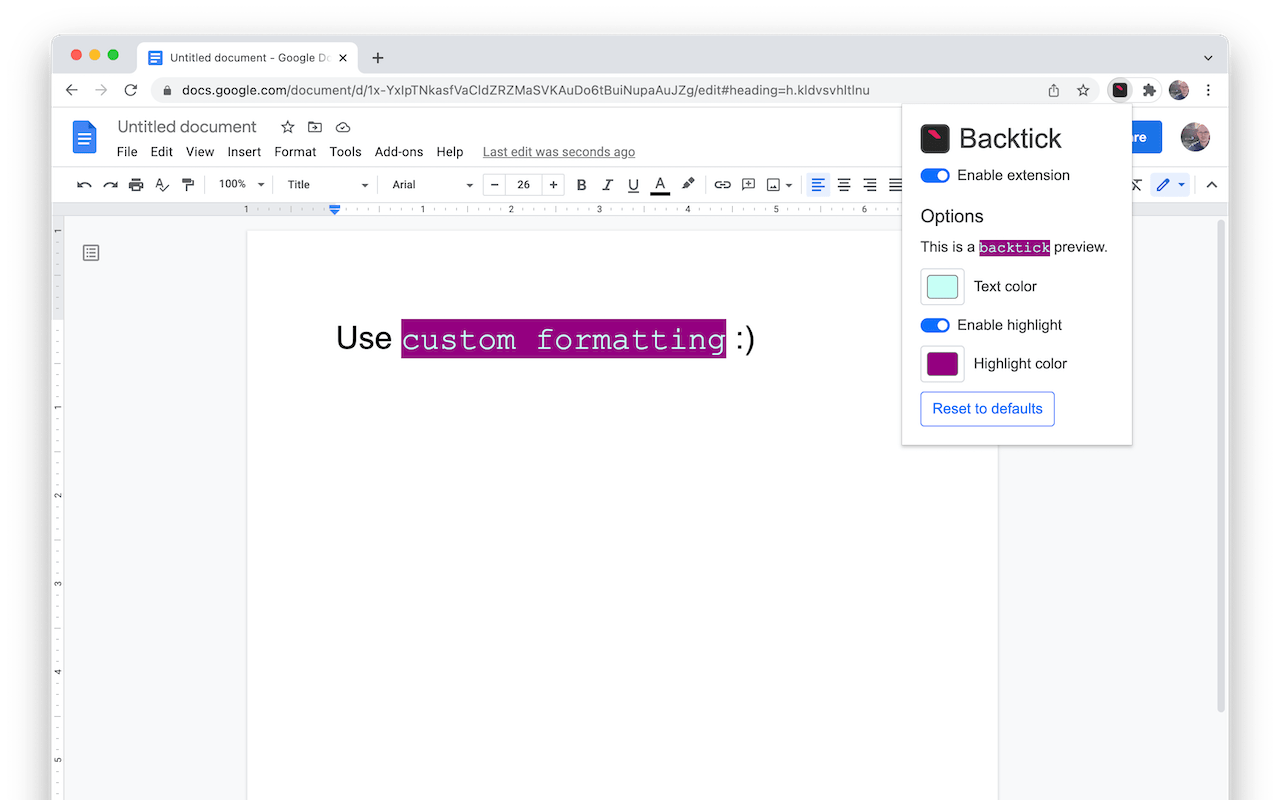The width and height of the screenshot is (1280, 800).
Task: Open the toolbar highlighter pen tool
Action: [x=688, y=185]
